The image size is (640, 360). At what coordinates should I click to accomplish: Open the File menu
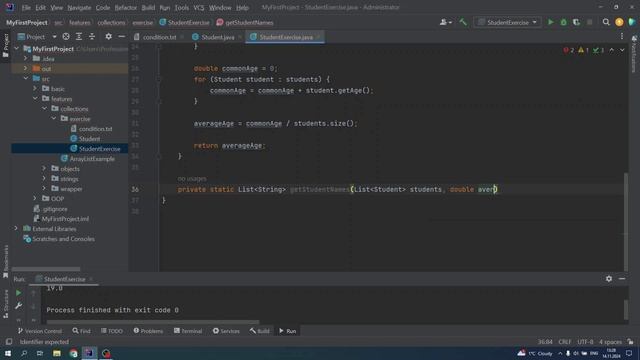tap(26, 7)
